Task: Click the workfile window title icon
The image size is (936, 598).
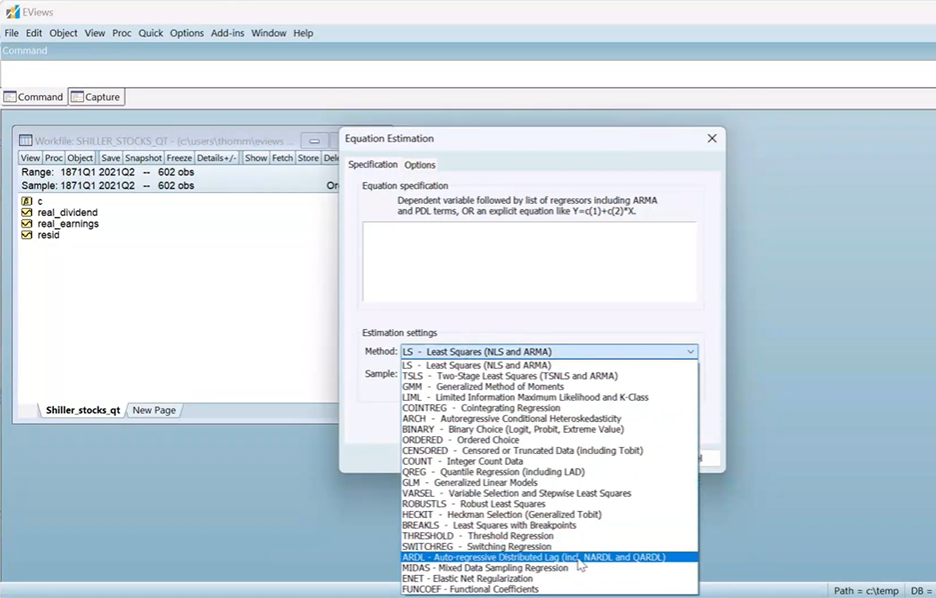Action: tap(26, 141)
